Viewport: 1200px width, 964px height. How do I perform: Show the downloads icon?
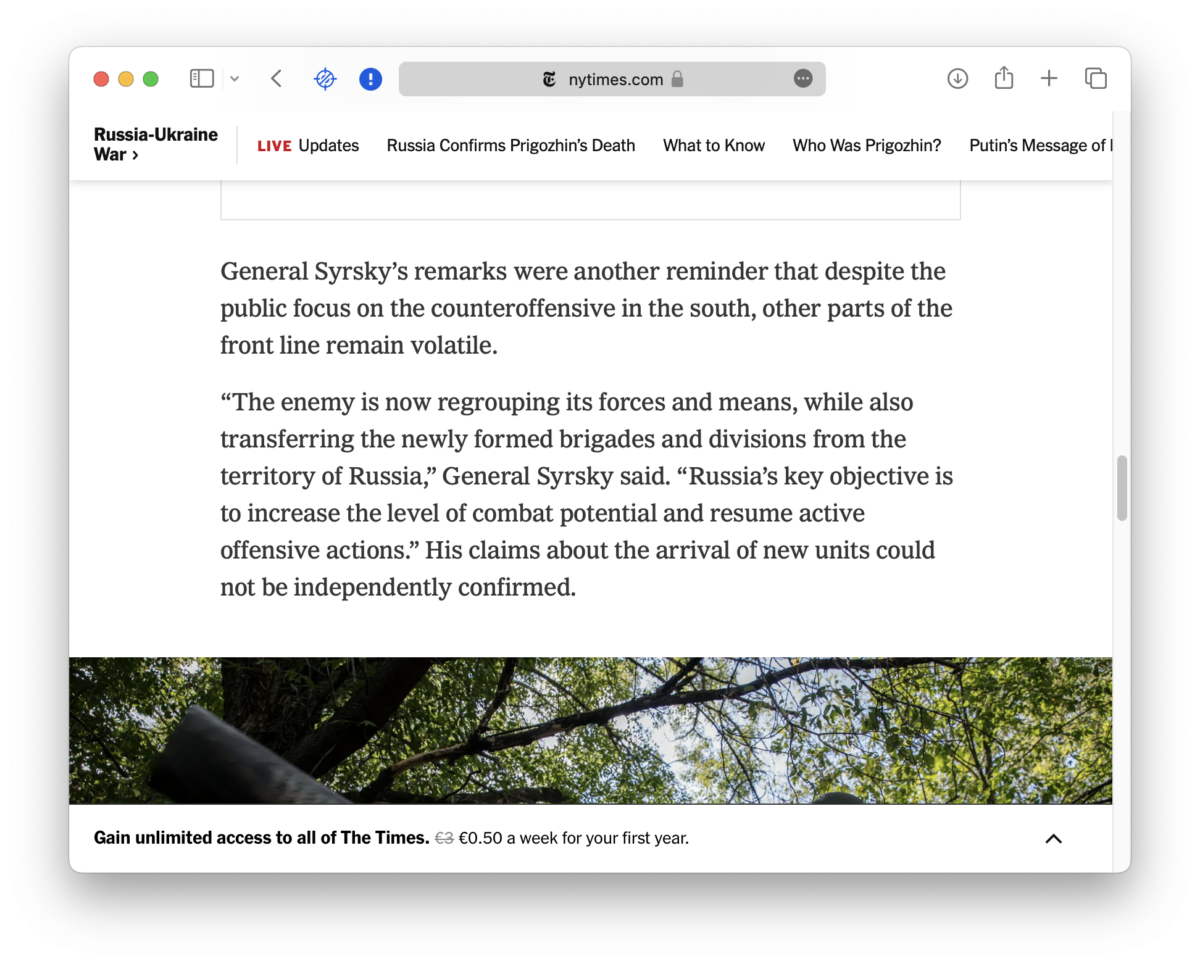click(957, 79)
